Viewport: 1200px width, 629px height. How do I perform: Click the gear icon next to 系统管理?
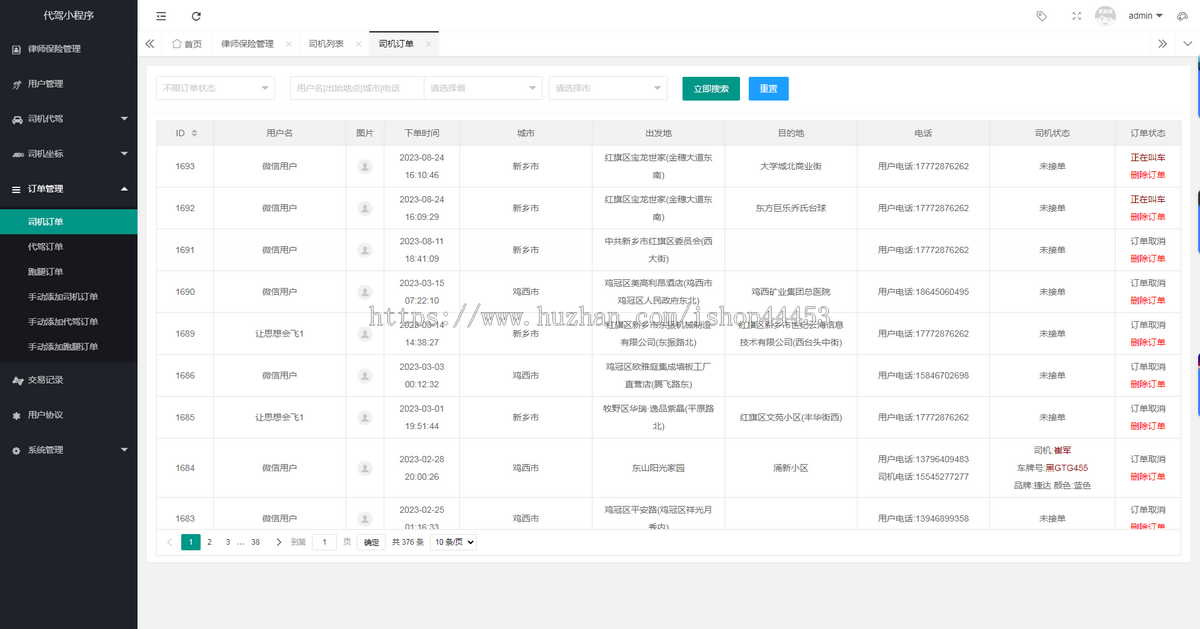[17, 450]
